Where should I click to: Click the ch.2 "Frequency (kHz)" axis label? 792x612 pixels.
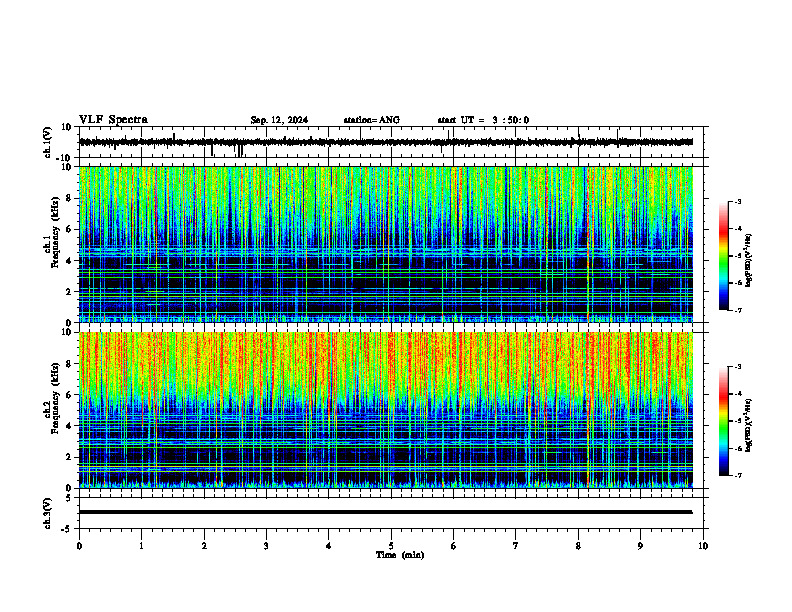[x=56, y=398]
